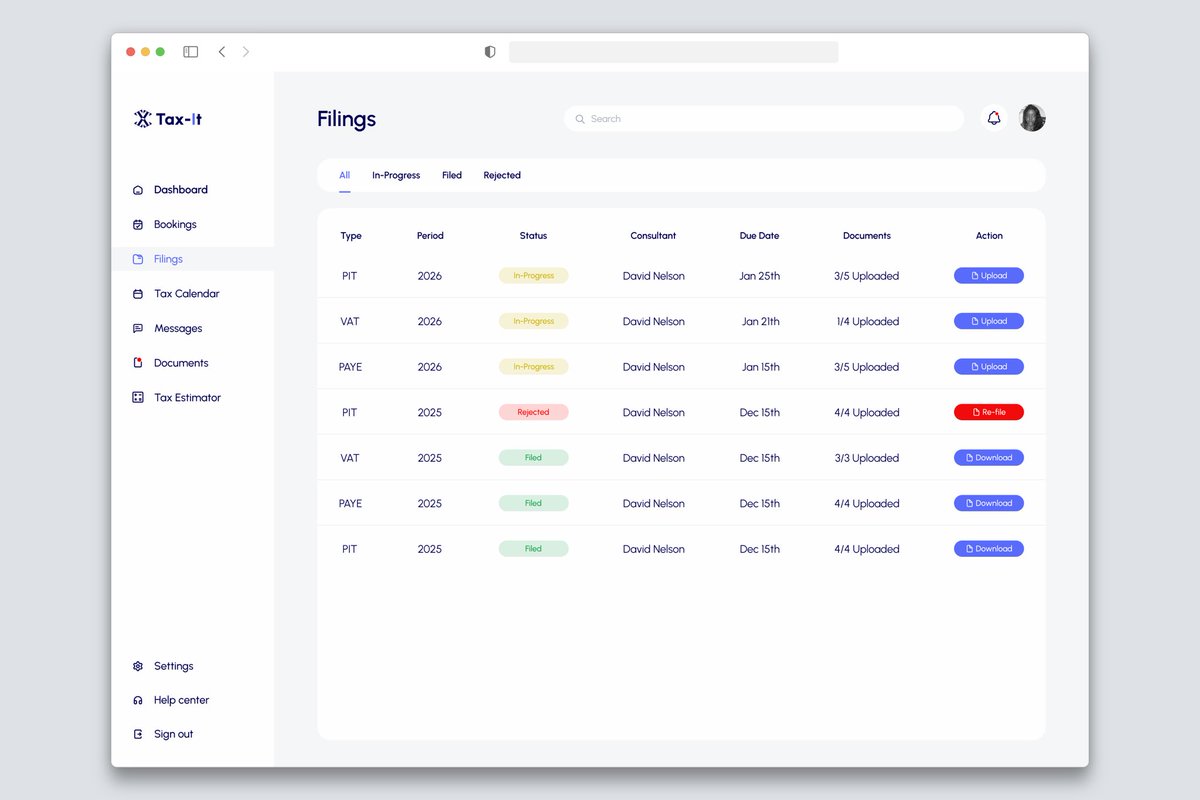This screenshot has width=1200, height=800.
Task: Switch to the Filed tab
Action: [x=452, y=175]
